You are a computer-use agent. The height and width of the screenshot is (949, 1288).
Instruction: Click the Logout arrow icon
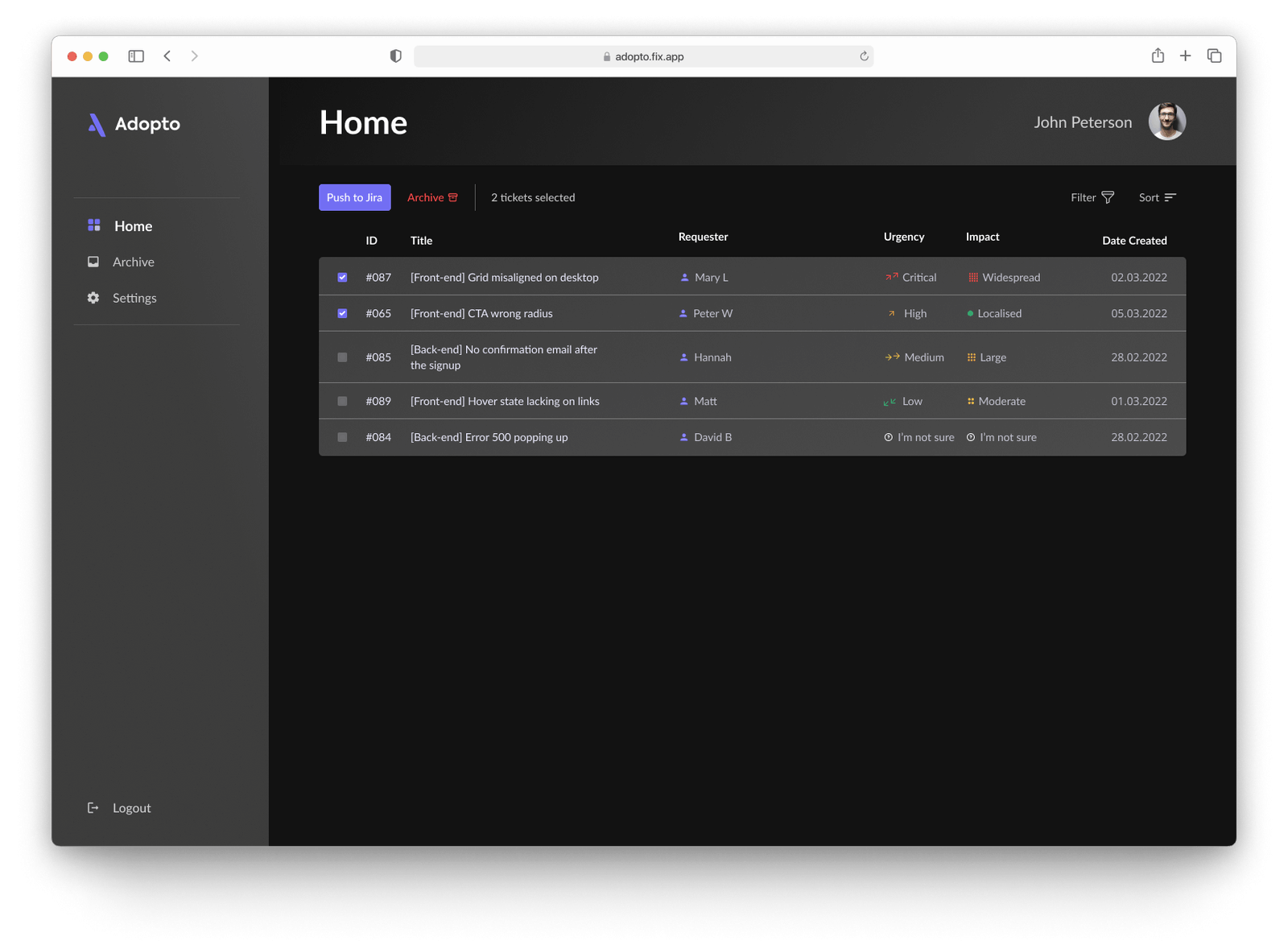[x=93, y=807]
